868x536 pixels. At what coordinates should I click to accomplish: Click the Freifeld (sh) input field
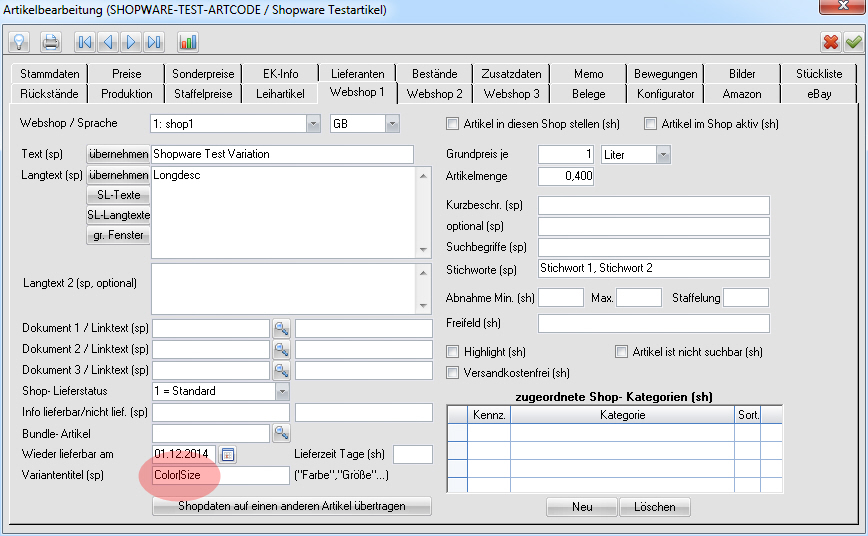(x=654, y=323)
